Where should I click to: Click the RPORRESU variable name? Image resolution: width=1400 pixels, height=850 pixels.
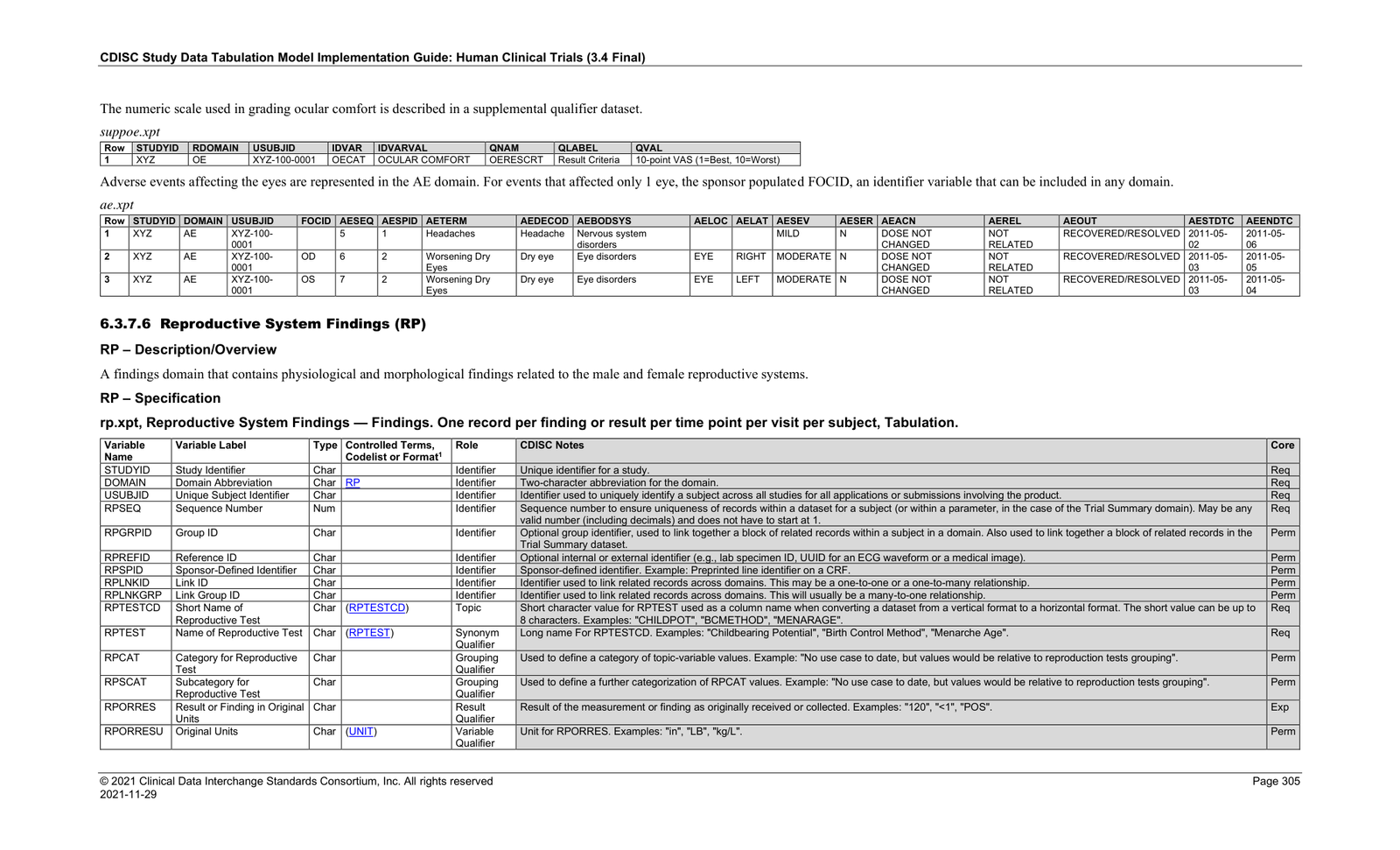point(133,732)
